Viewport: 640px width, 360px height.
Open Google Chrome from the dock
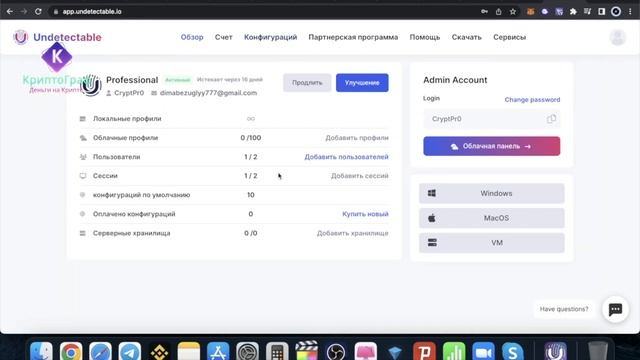pyautogui.click(x=71, y=351)
